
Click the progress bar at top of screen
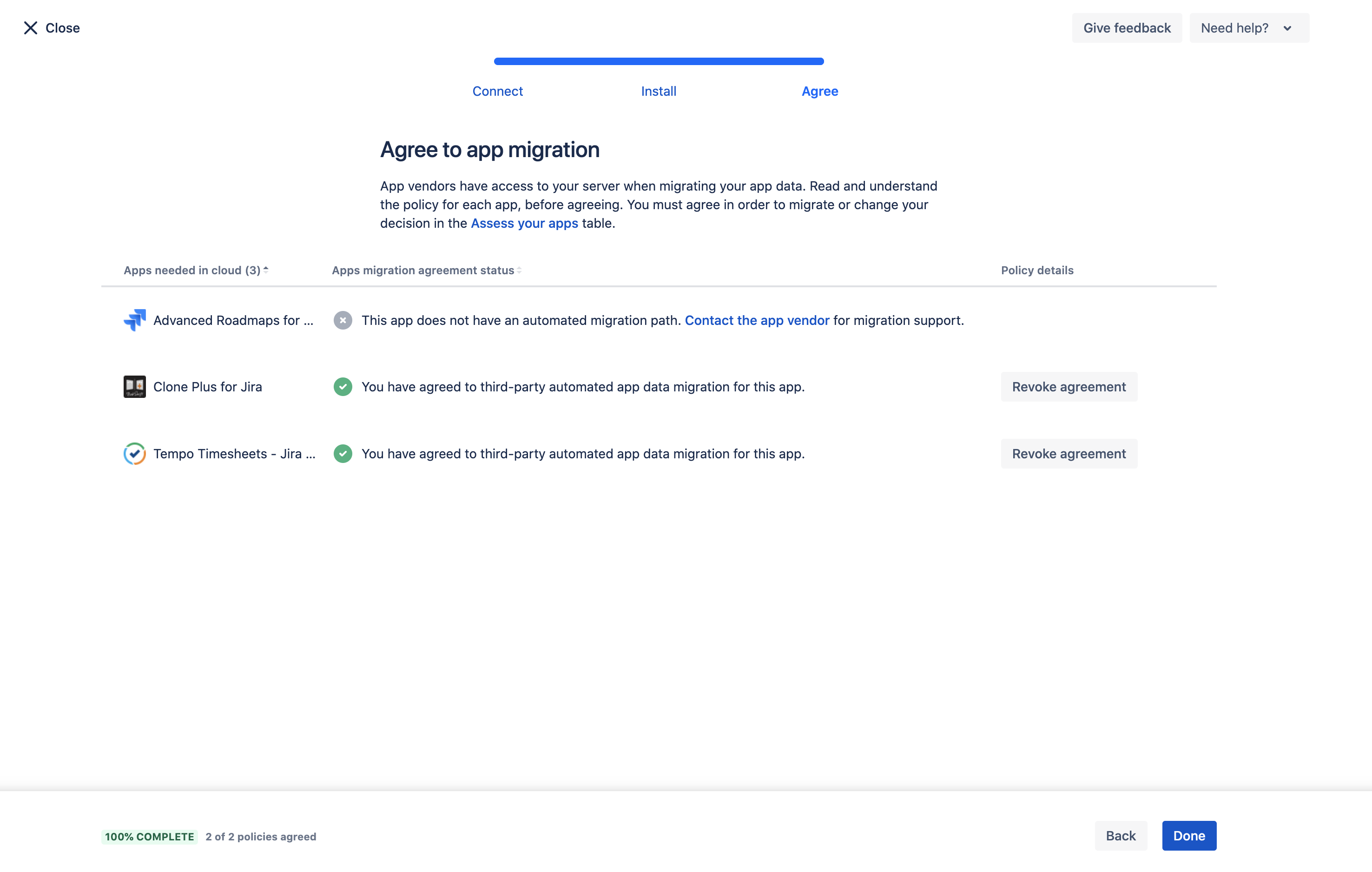coord(659,61)
